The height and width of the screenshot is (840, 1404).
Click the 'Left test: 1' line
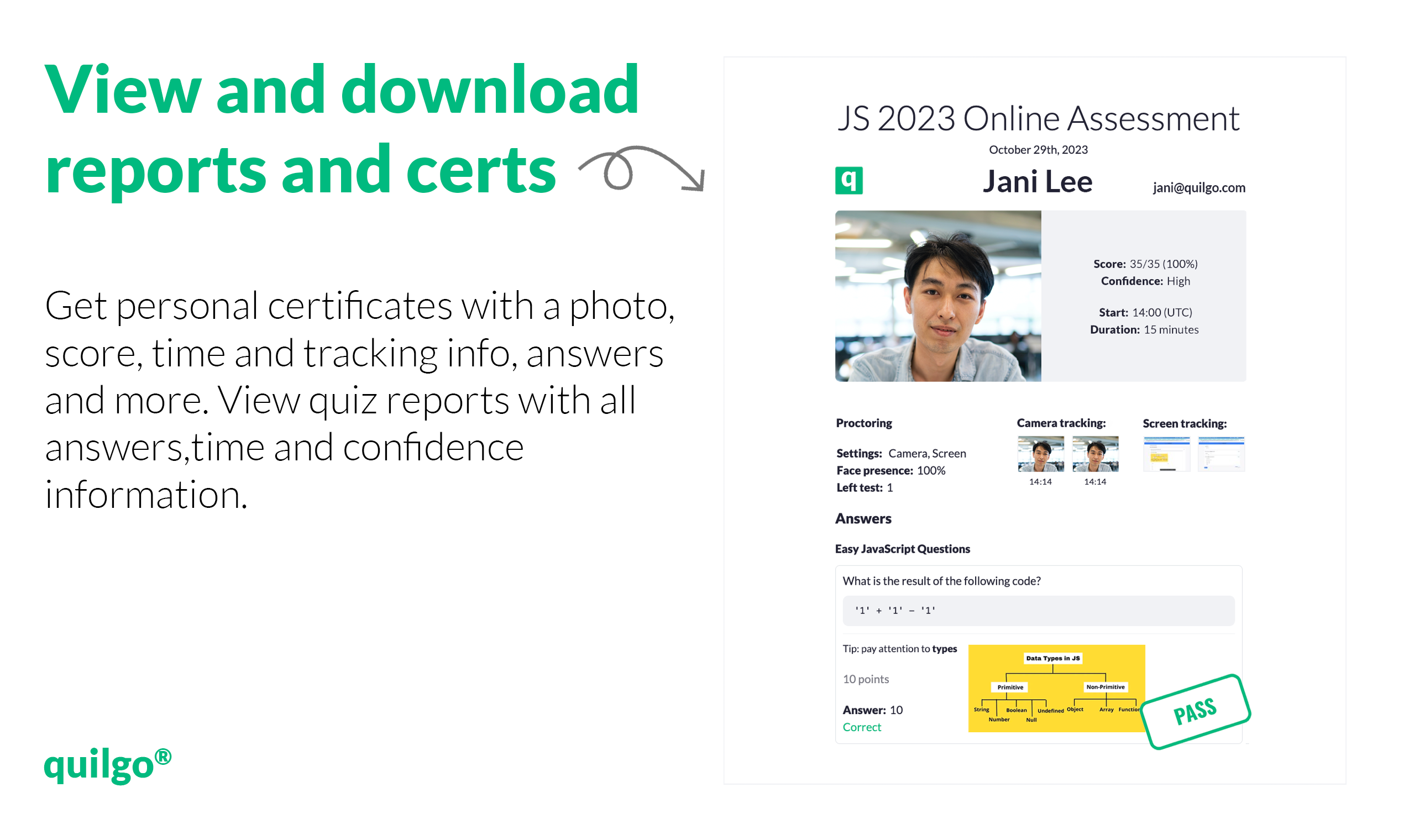coord(865,487)
